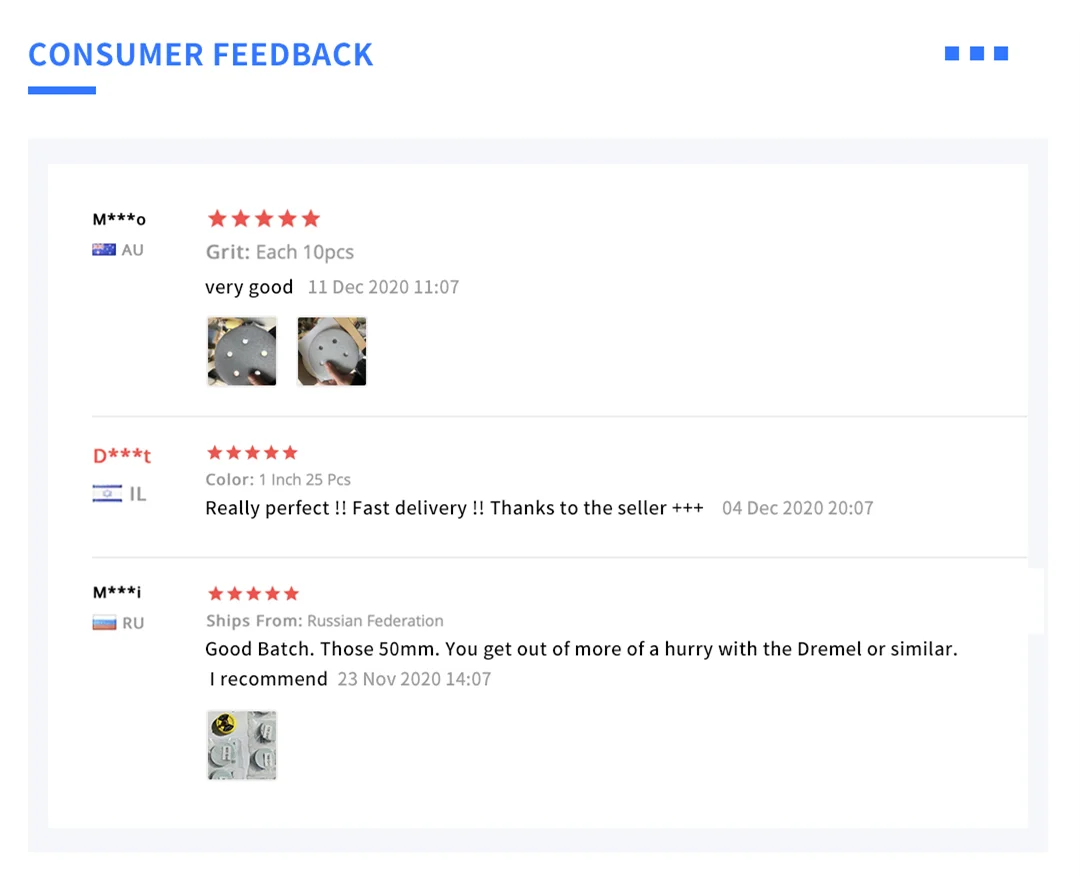Screen dimensions: 1080x875
Task: Click D***t's five-star rating
Action: (252, 453)
